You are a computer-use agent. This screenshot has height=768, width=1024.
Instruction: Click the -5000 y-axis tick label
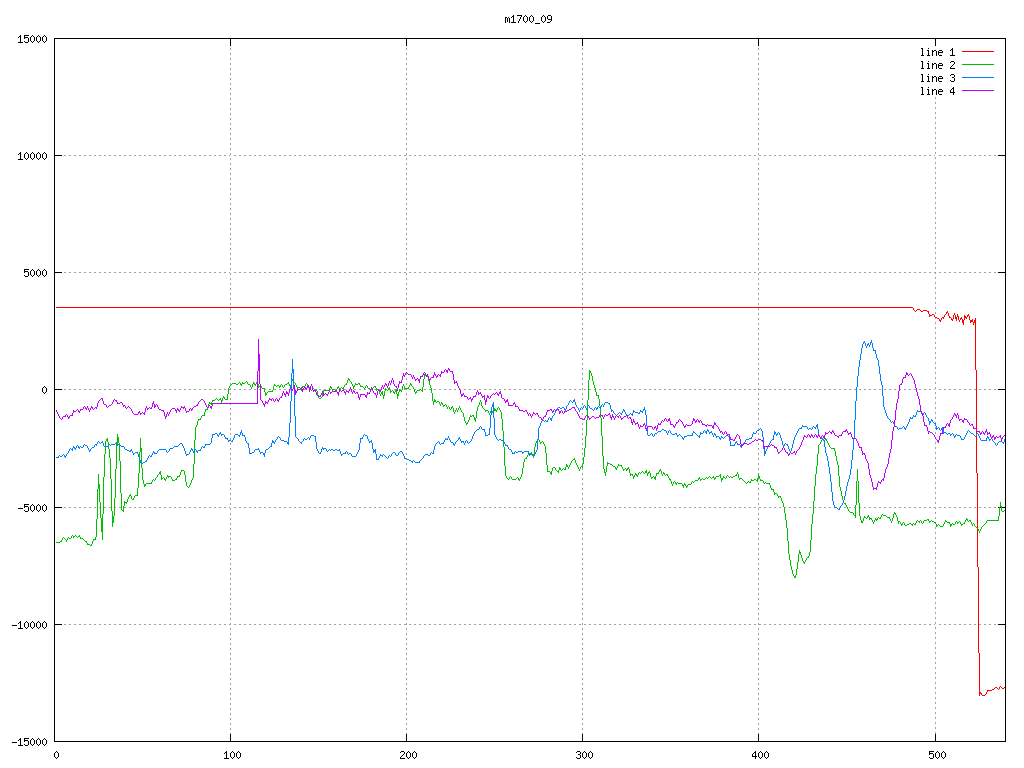pyautogui.click(x=30, y=507)
